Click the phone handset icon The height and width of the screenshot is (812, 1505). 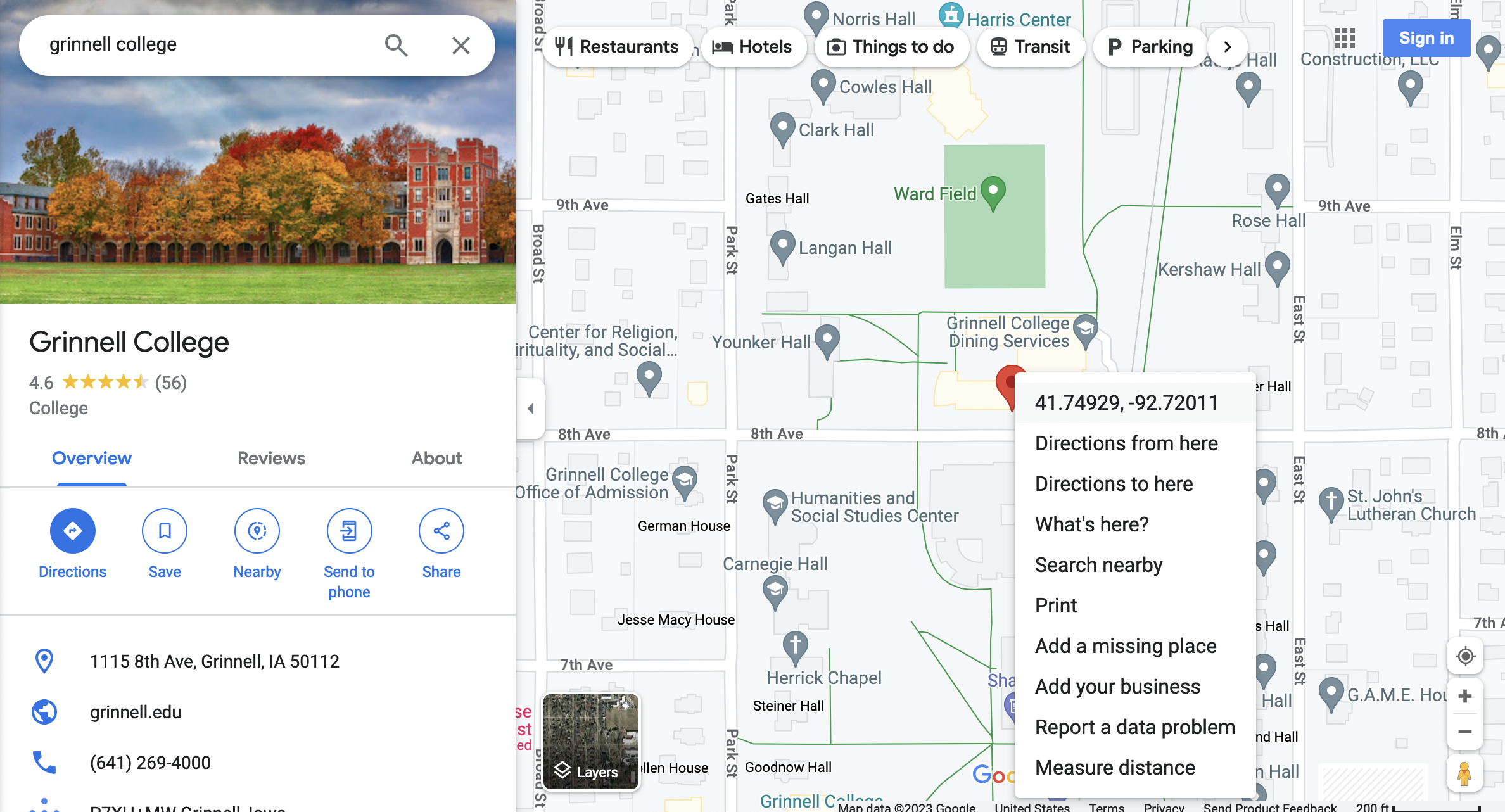click(x=44, y=763)
